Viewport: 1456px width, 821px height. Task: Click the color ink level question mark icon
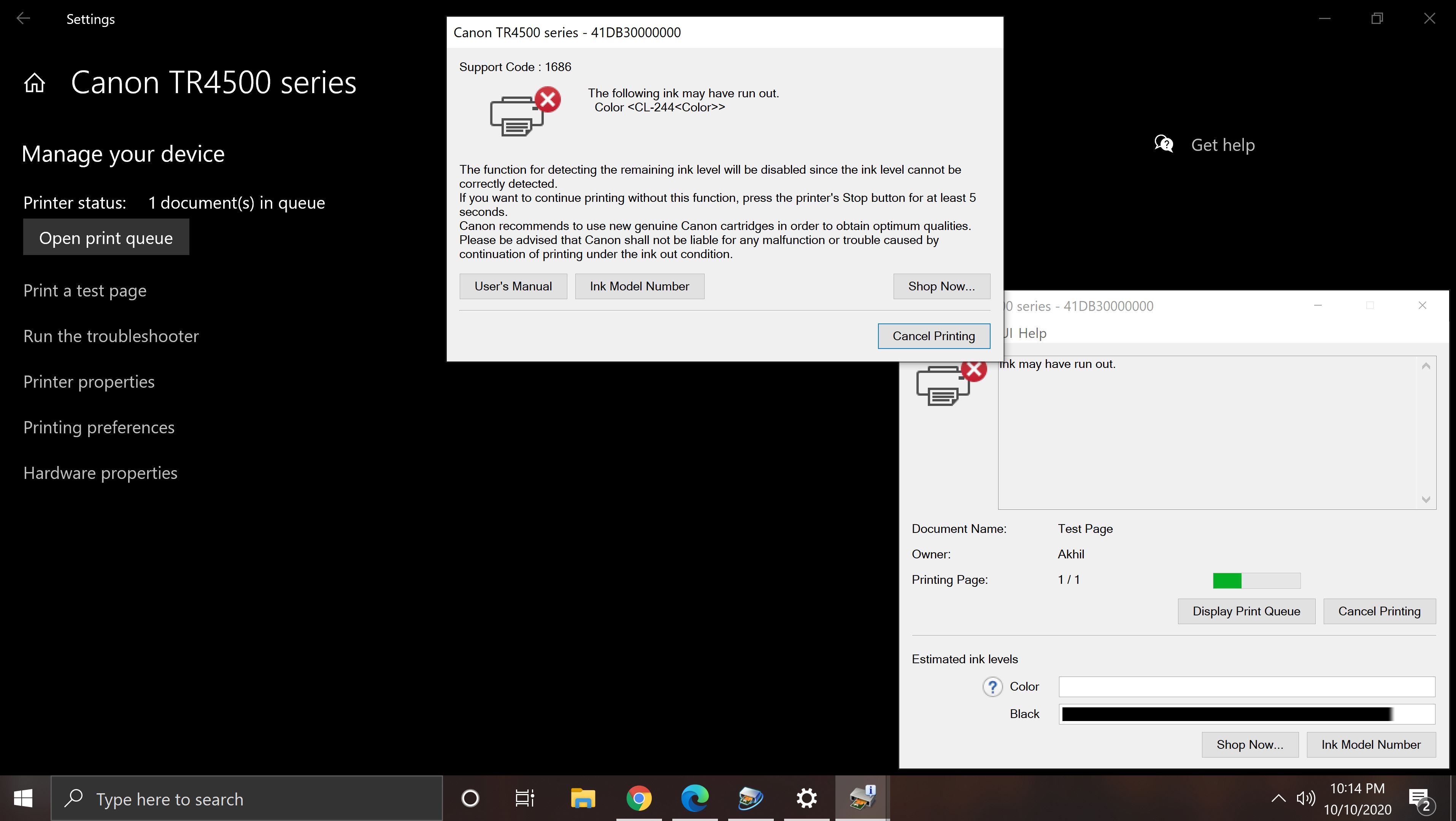click(993, 686)
